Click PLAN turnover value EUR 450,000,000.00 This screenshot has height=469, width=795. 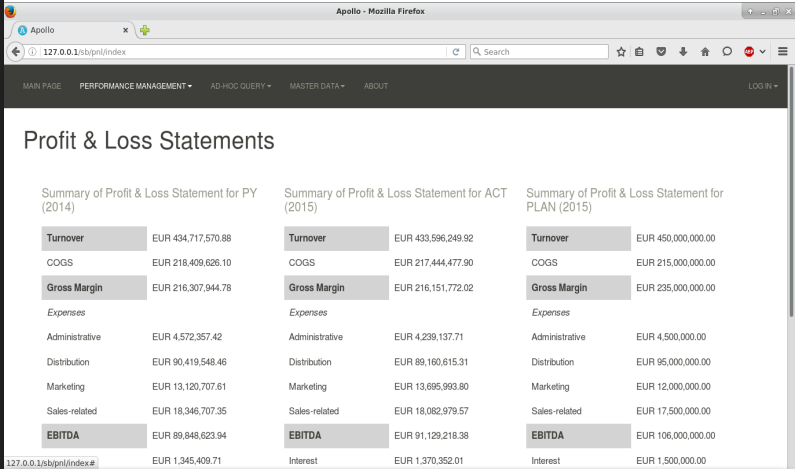click(676, 238)
